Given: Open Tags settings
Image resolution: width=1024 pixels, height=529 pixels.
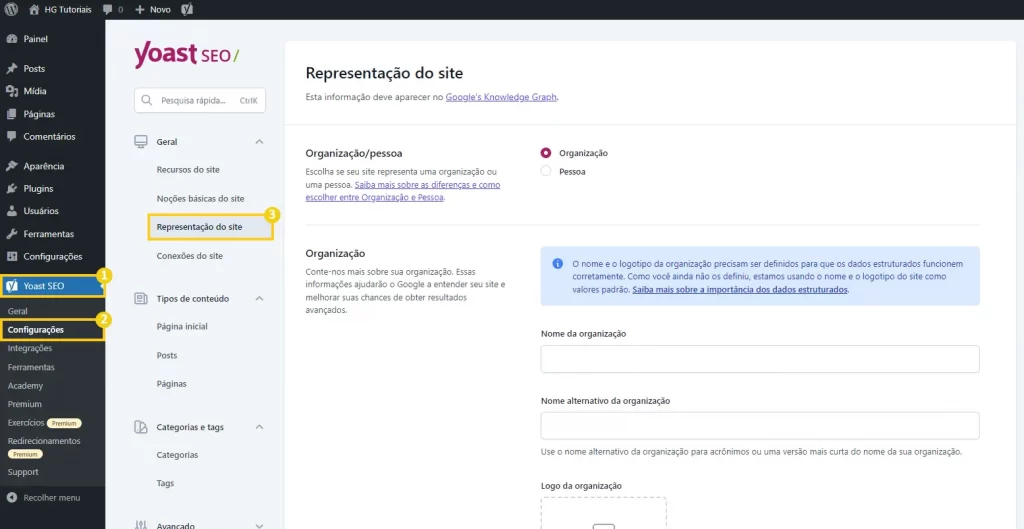Looking at the screenshot, I should [x=165, y=484].
